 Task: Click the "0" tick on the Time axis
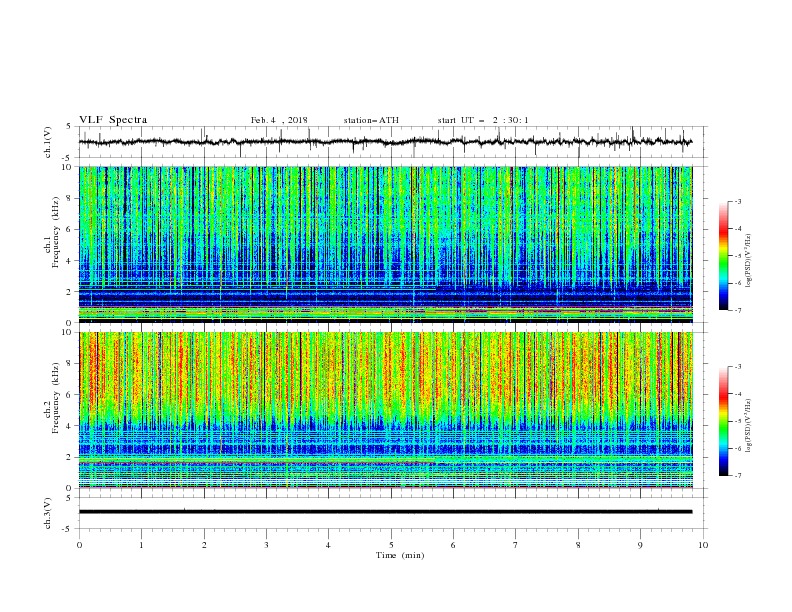click(79, 545)
